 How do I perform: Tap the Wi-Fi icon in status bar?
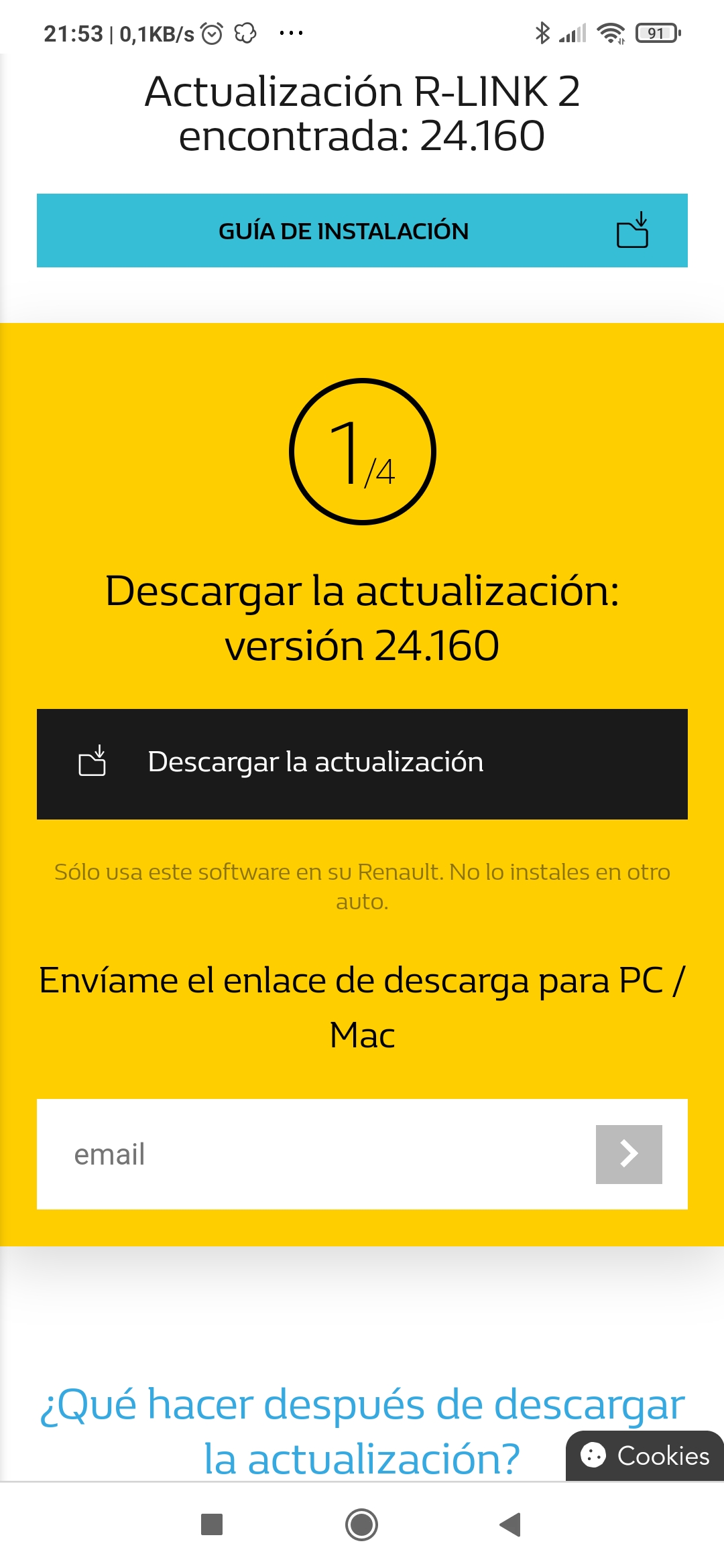tap(611, 33)
